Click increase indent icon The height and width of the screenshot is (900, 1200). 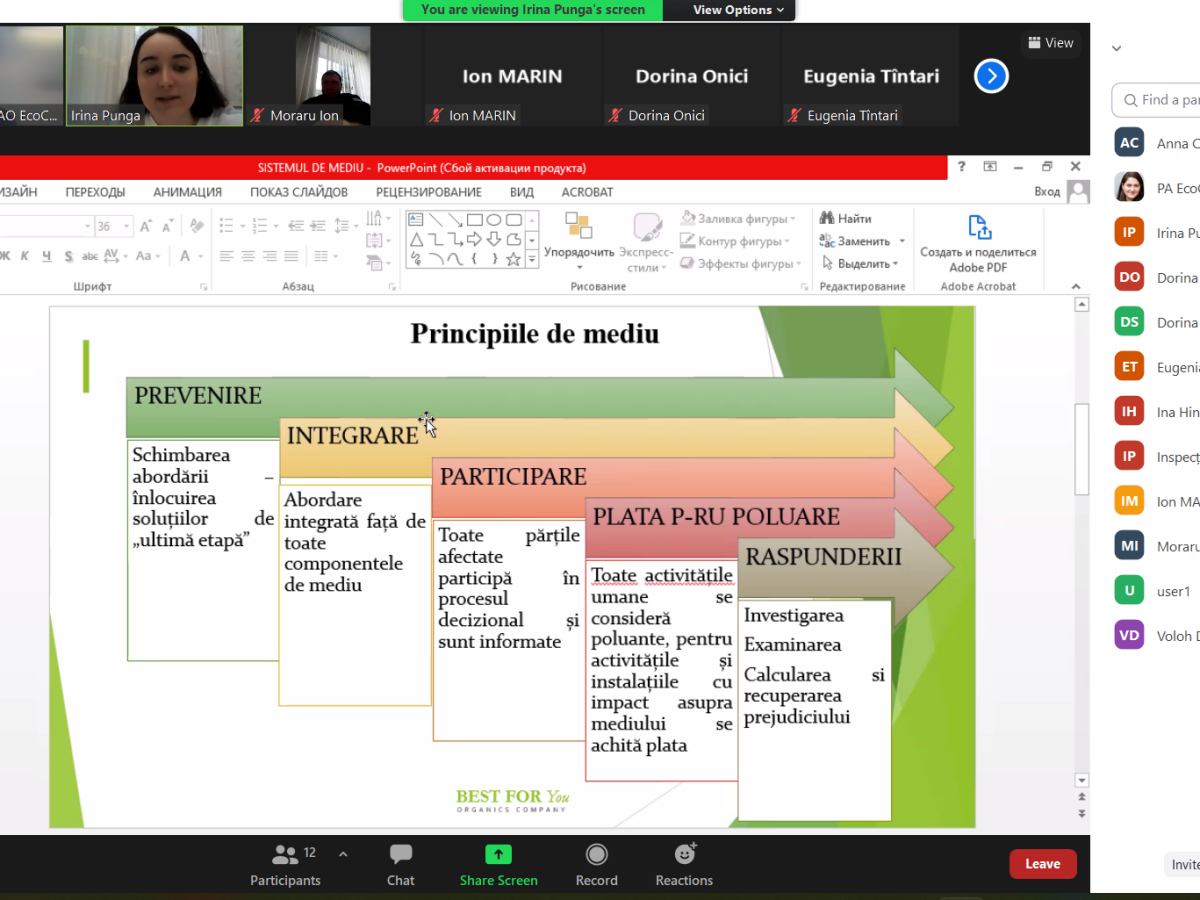click(x=319, y=225)
